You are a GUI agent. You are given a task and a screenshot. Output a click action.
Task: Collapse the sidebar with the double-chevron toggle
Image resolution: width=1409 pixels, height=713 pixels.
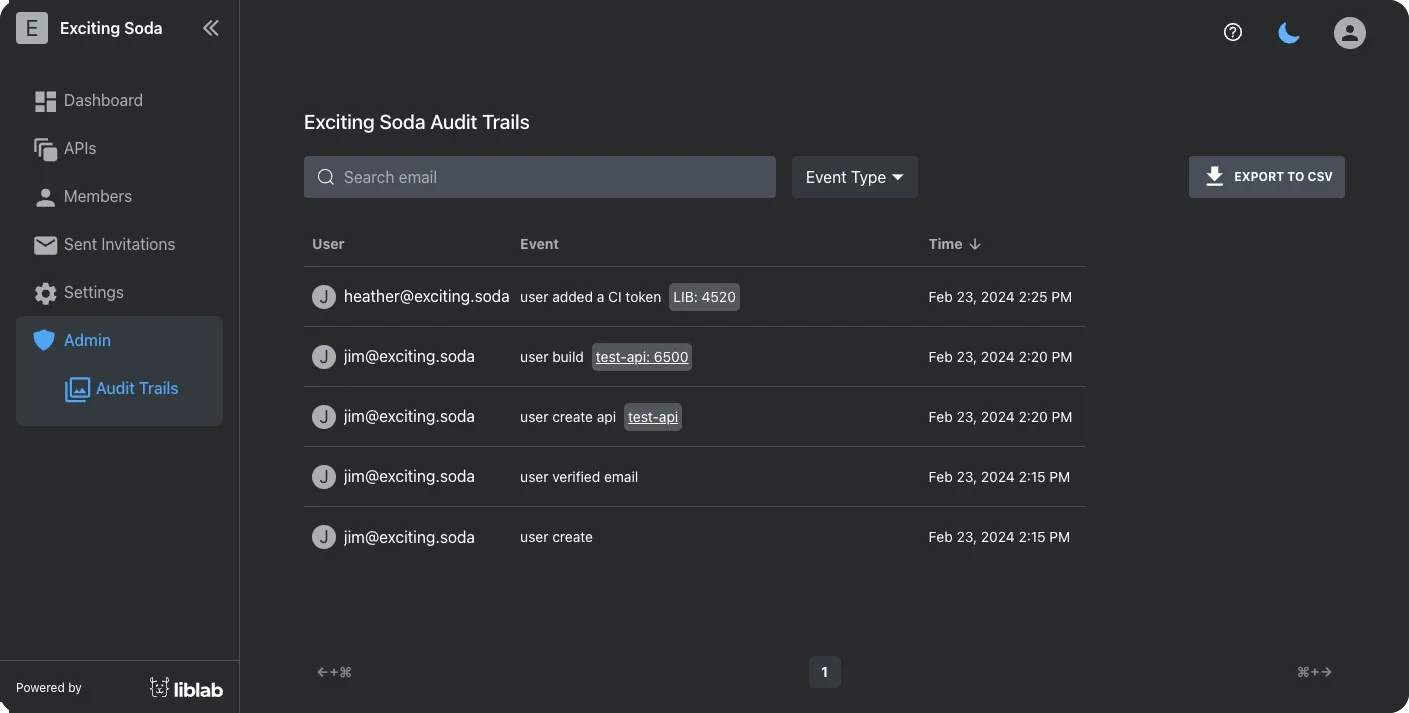(x=210, y=28)
